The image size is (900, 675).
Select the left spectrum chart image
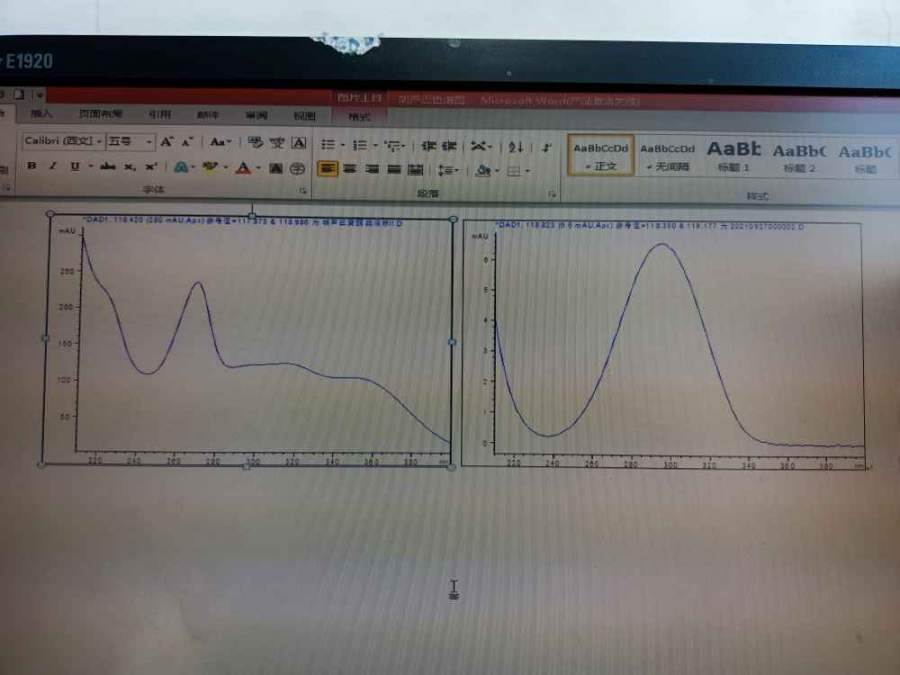coord(249,340)
